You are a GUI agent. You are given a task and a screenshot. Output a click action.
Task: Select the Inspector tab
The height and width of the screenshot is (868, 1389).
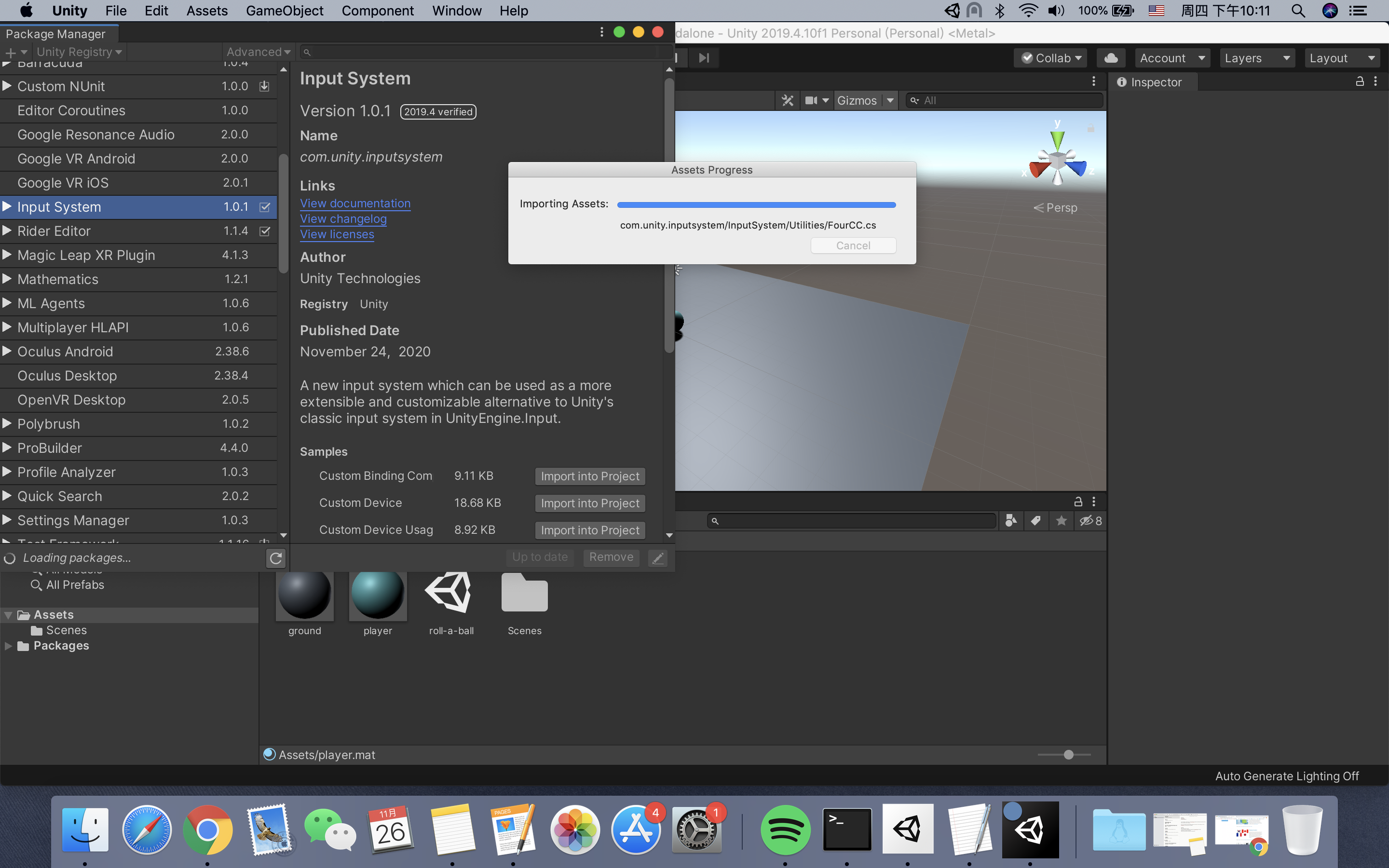pyautogui.click(x=1153, y=82)
